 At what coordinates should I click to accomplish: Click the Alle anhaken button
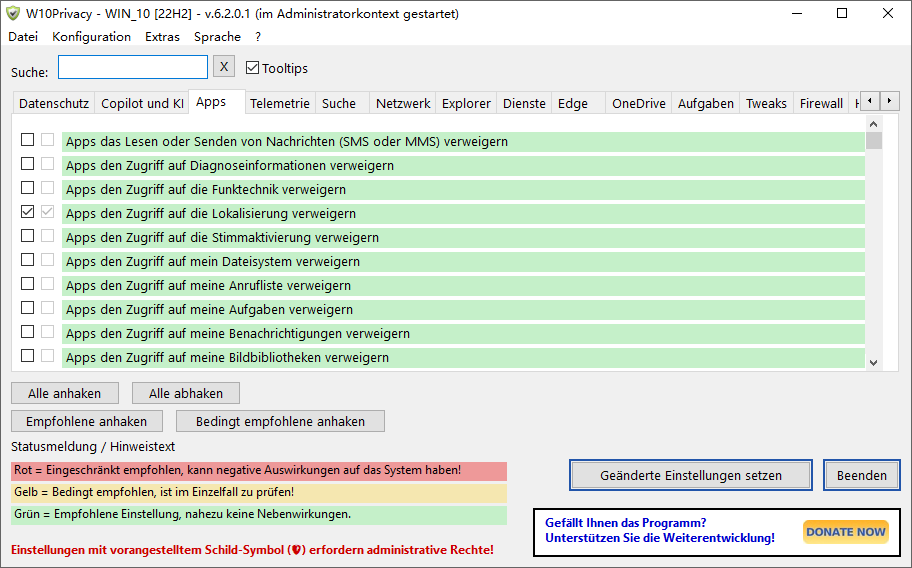pyautogui.click(x=65, y=394)
